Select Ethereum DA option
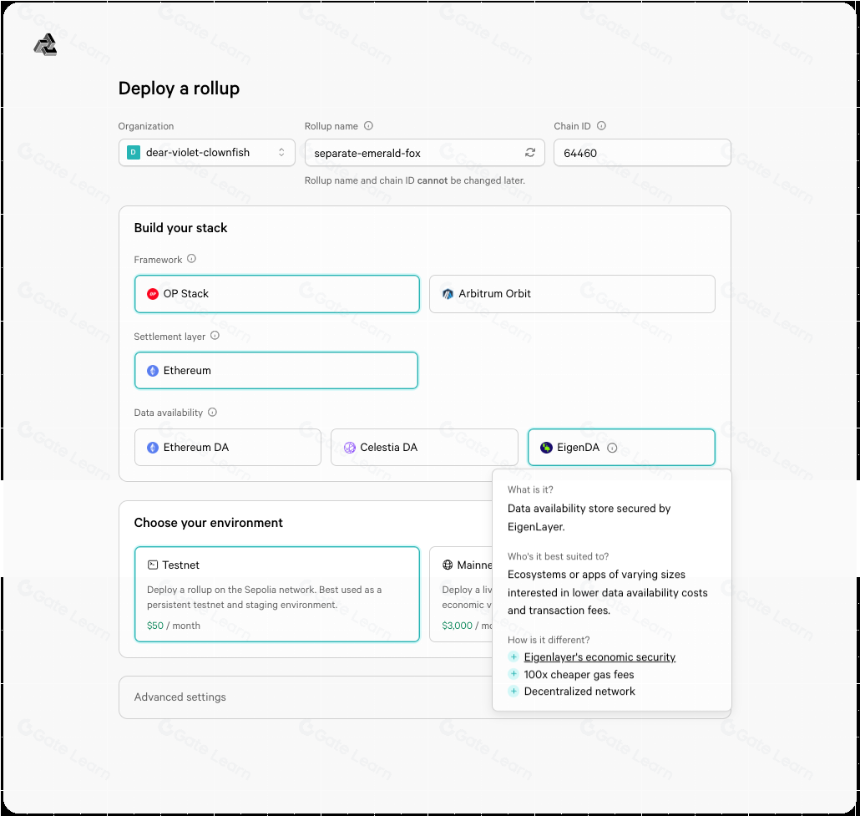This screenshot has width=860, height=816. (228, 447)
